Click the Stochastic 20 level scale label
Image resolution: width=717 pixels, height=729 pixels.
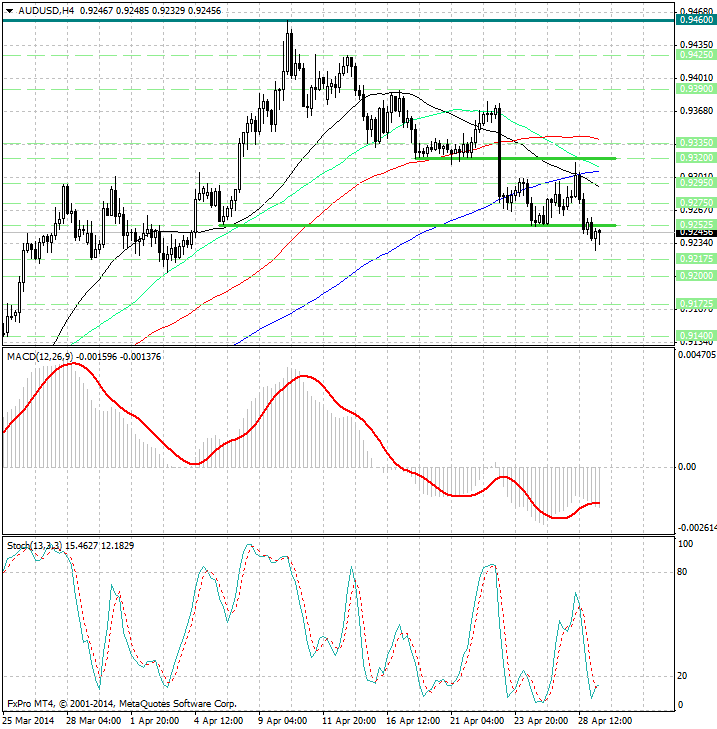pos(684,676)
